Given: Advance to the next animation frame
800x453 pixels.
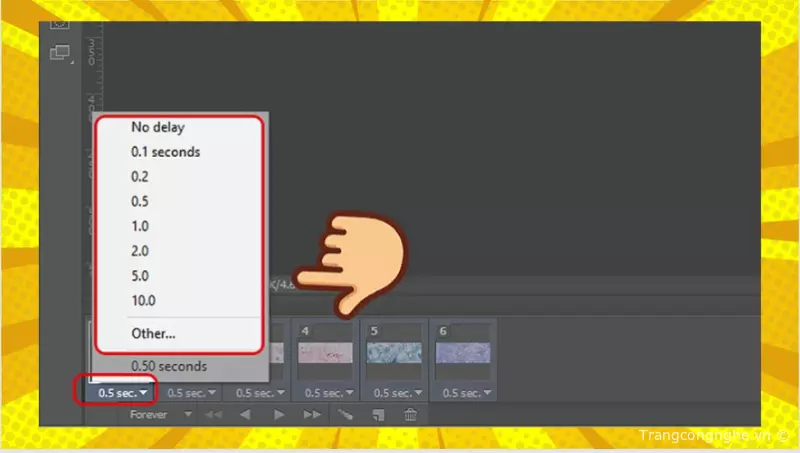Looking at the screenshot, I should coord(312,414).
